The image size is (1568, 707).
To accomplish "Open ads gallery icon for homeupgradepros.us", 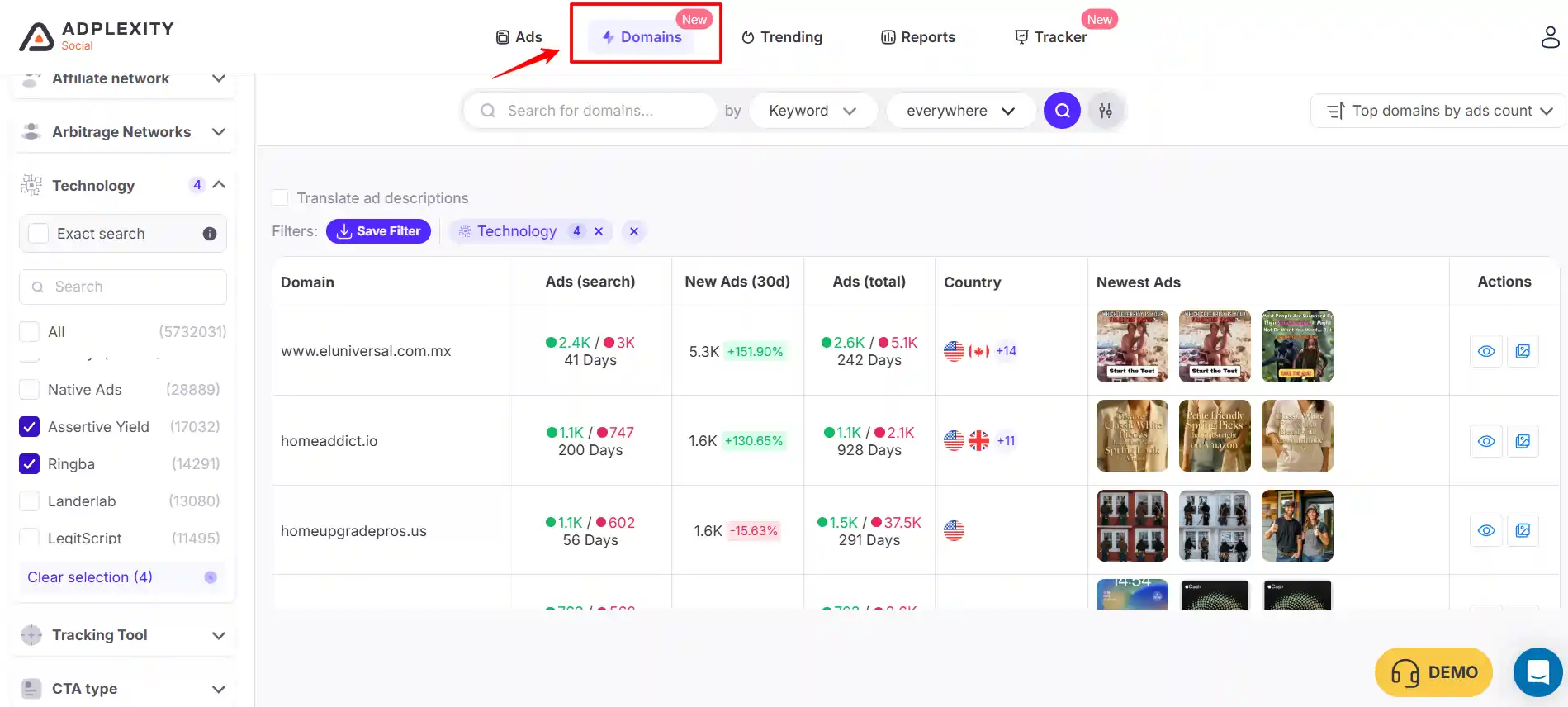I will (x=1523, y=530).
